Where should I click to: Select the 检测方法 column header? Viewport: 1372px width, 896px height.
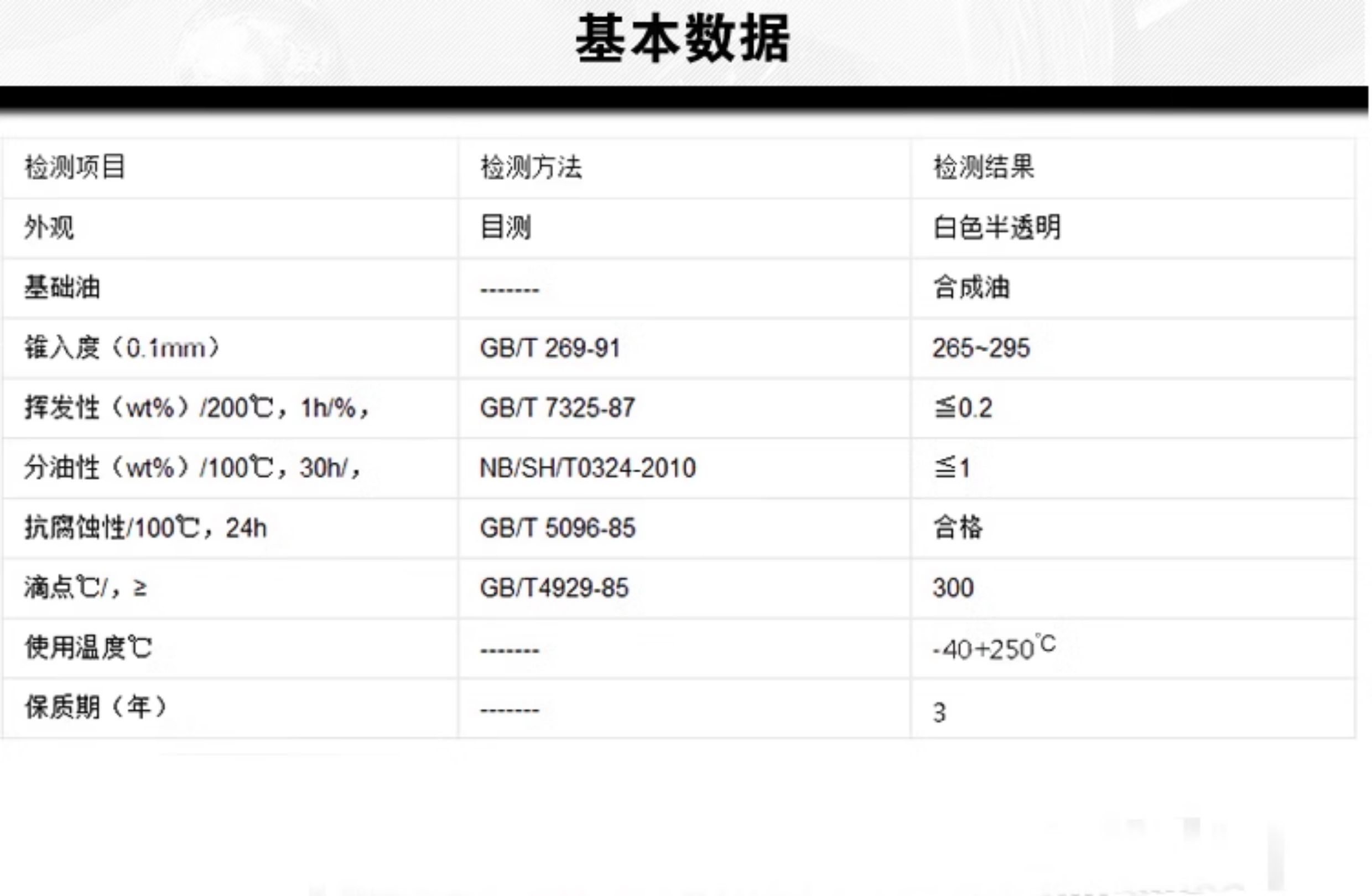click(531, 168)
